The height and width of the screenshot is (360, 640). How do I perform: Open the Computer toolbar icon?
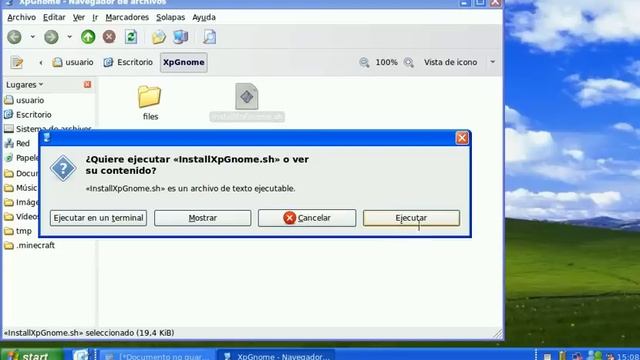tap(180, 37)
